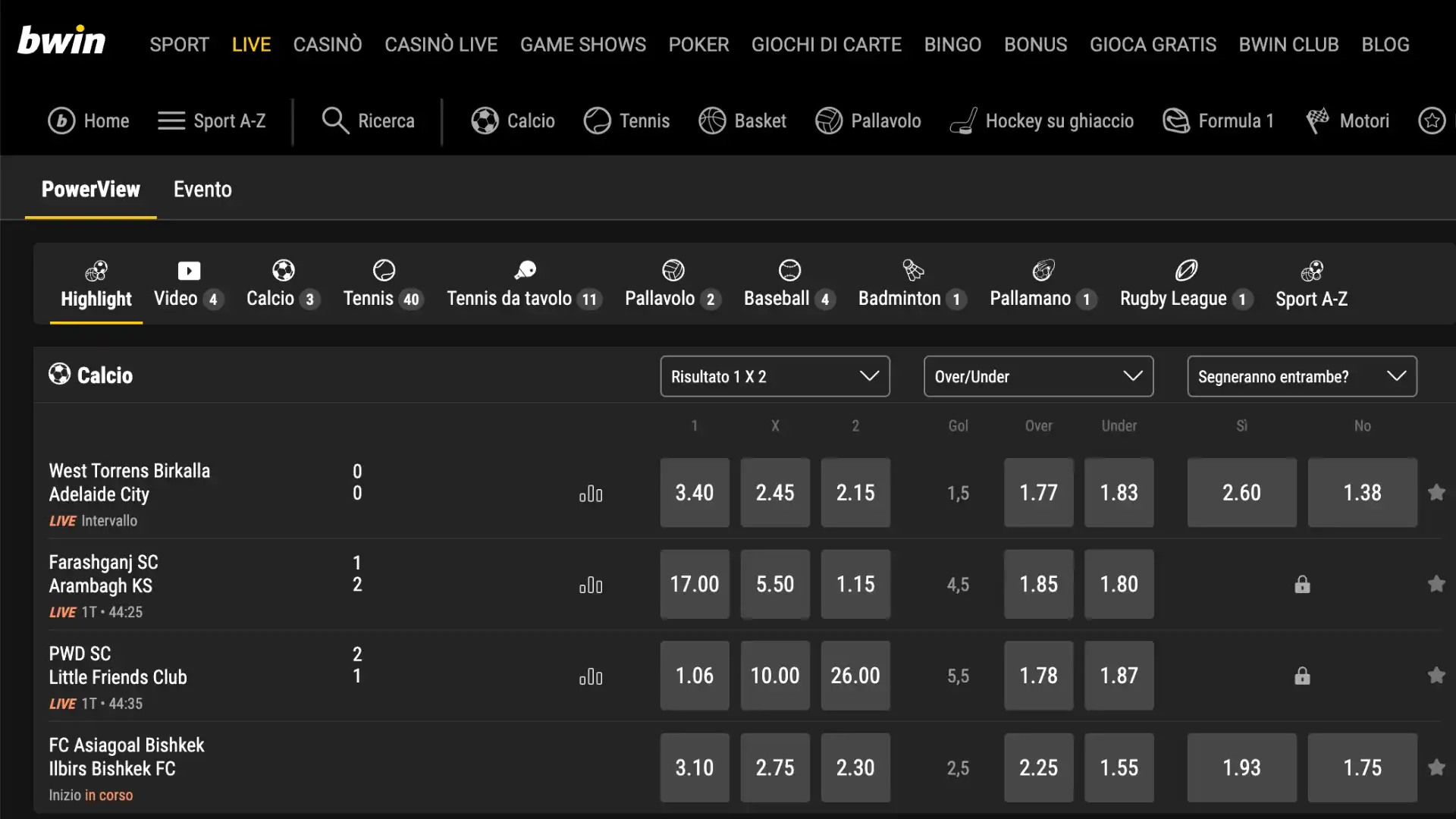The width and height of the screenshot is (1456, 819).
Task: Open the GIOCA GRATIS menu
Action: point(1153,45)
